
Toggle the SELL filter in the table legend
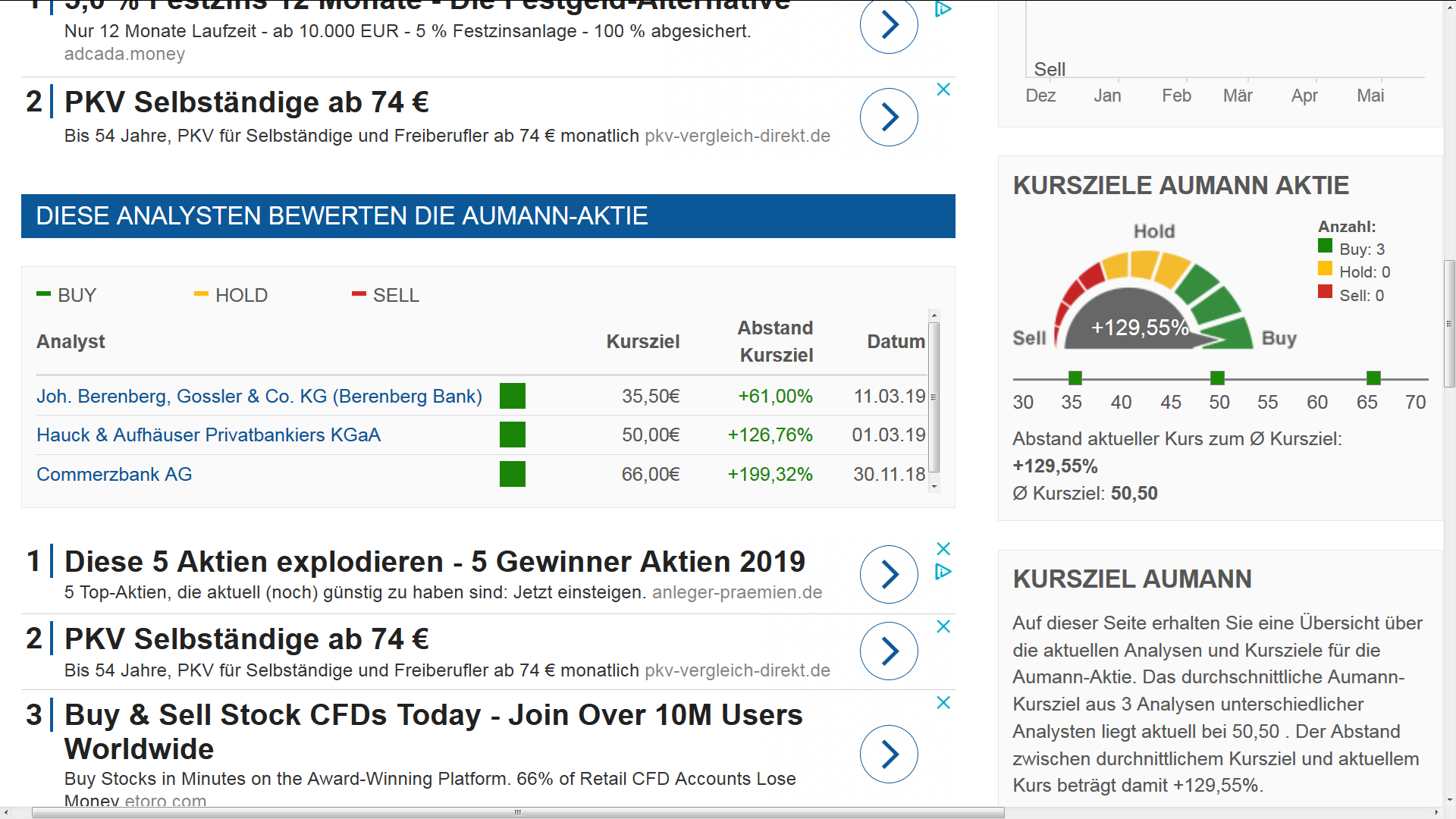[385, 295]
